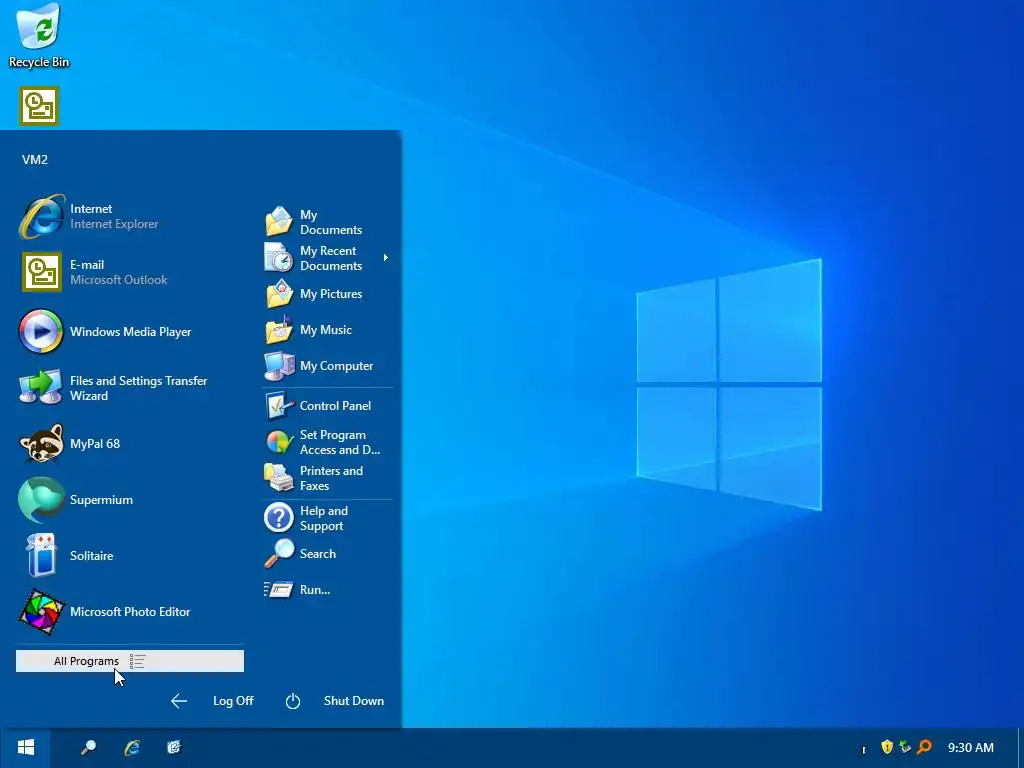Expand My Recent Documents submenu
The width and height of the screenshot is (1024, 768).
point(328,258)
